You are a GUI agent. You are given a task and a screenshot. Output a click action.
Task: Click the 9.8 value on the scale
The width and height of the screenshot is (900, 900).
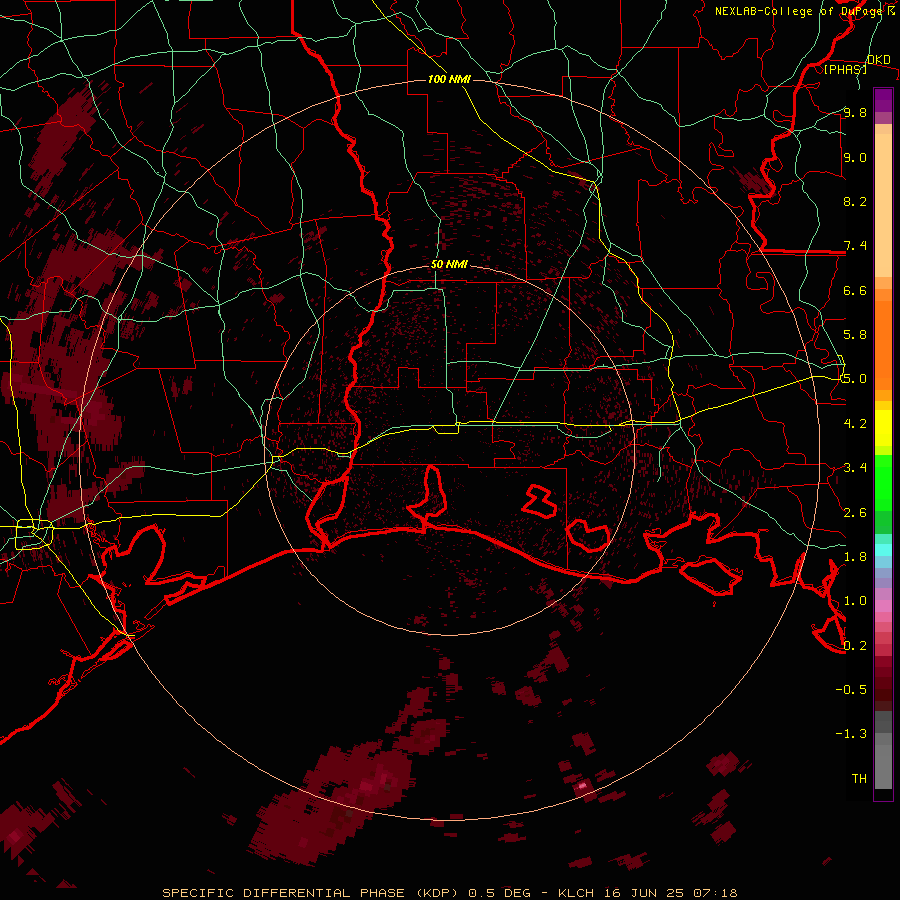(x=855, y=113)
